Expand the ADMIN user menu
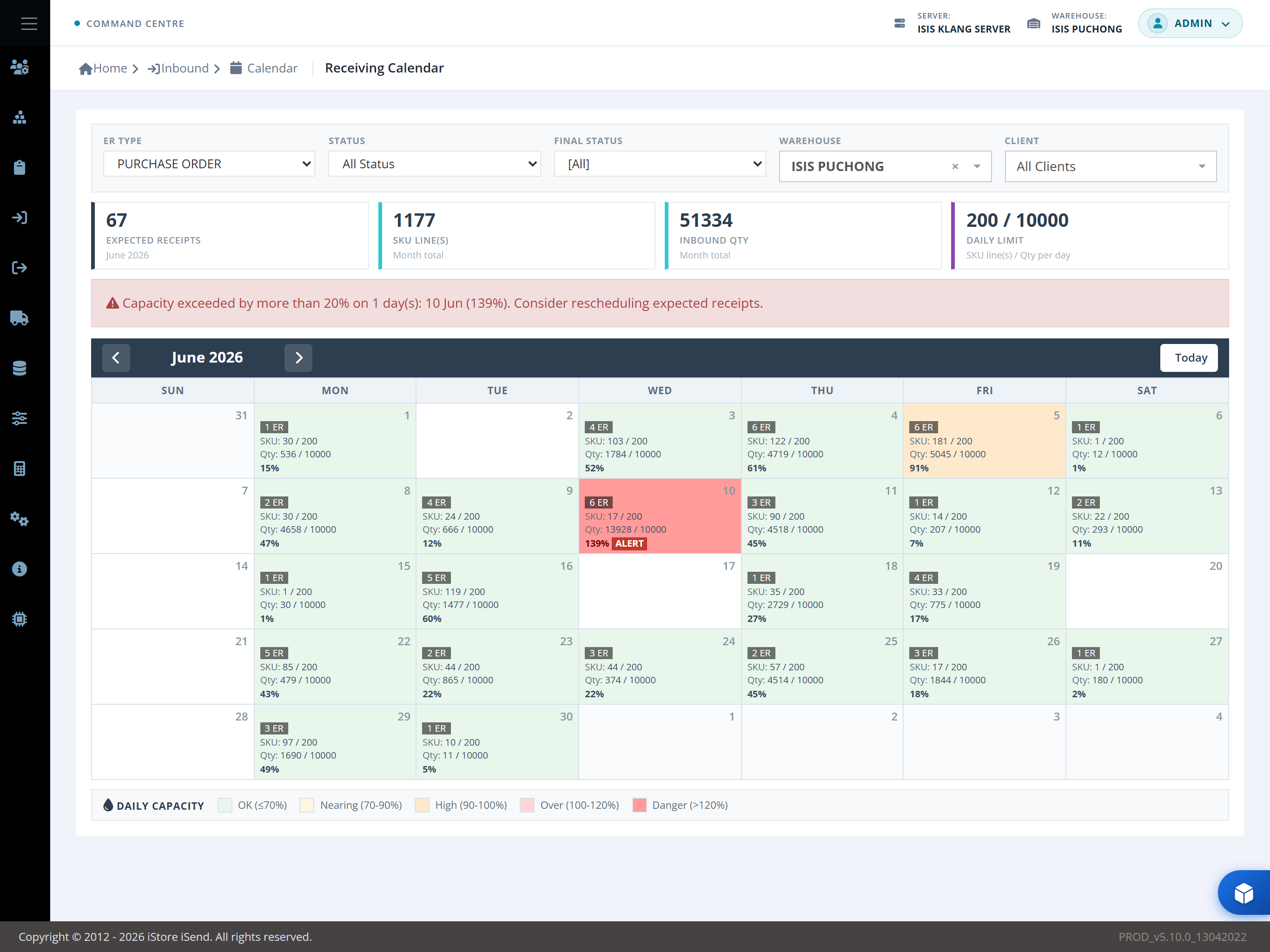The image size is (1270, 952). point(1190,24)
